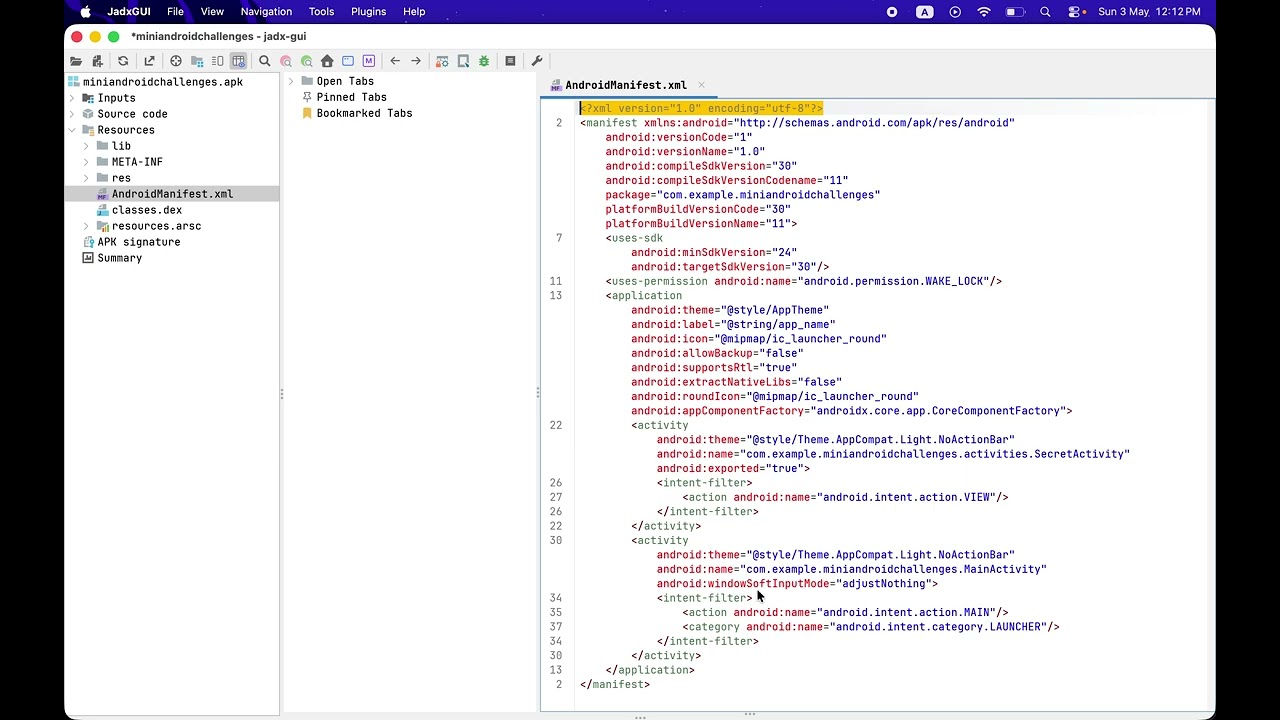Open Comment search (green magnifier icon)
1280x720 pixels.
[x=307, y=61]
